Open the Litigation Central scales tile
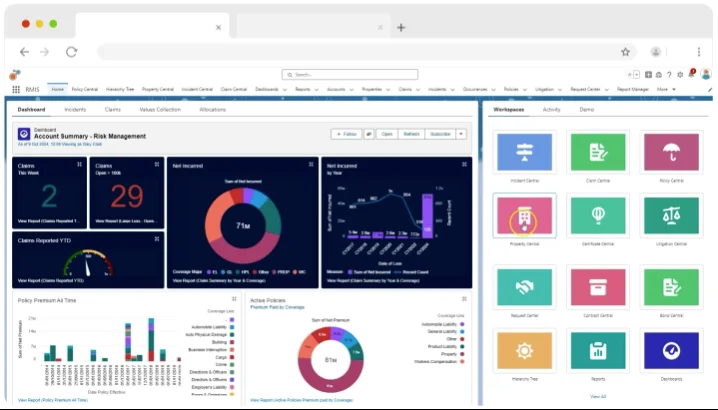The height and width of the screenshot is (410, 718). 671,215
